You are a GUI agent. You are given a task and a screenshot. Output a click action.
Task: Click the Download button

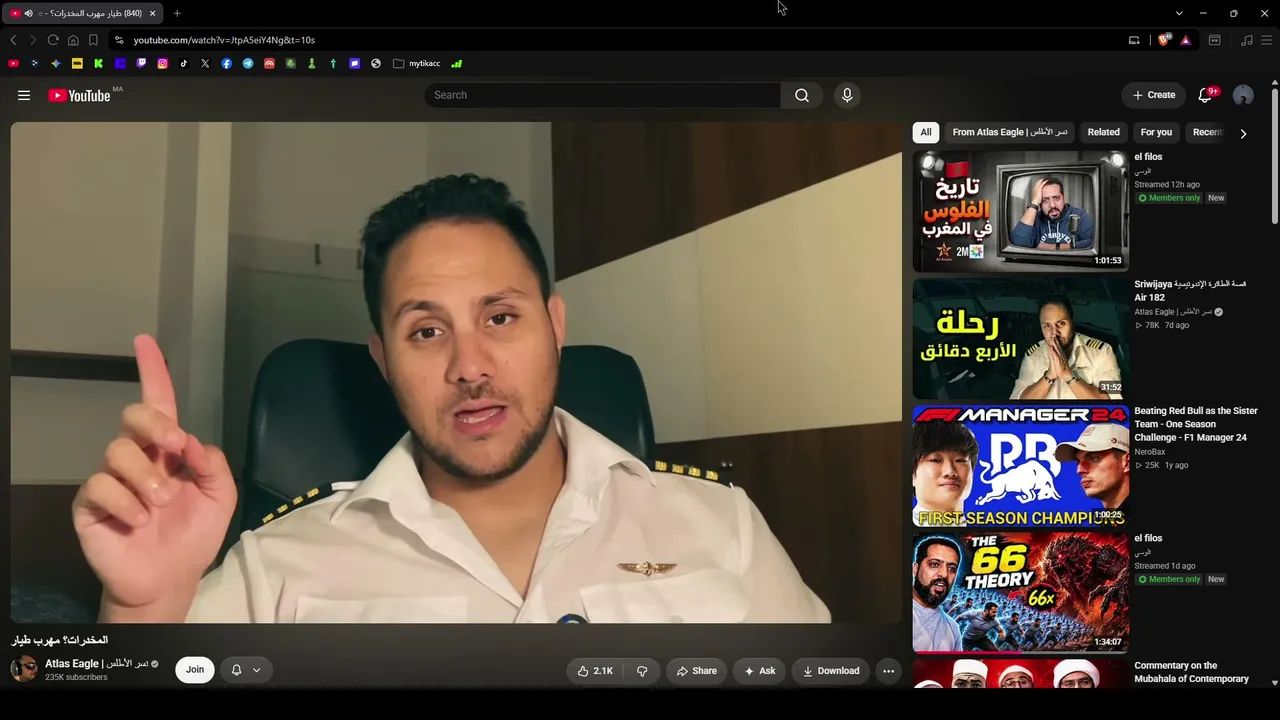pos(831,671)
